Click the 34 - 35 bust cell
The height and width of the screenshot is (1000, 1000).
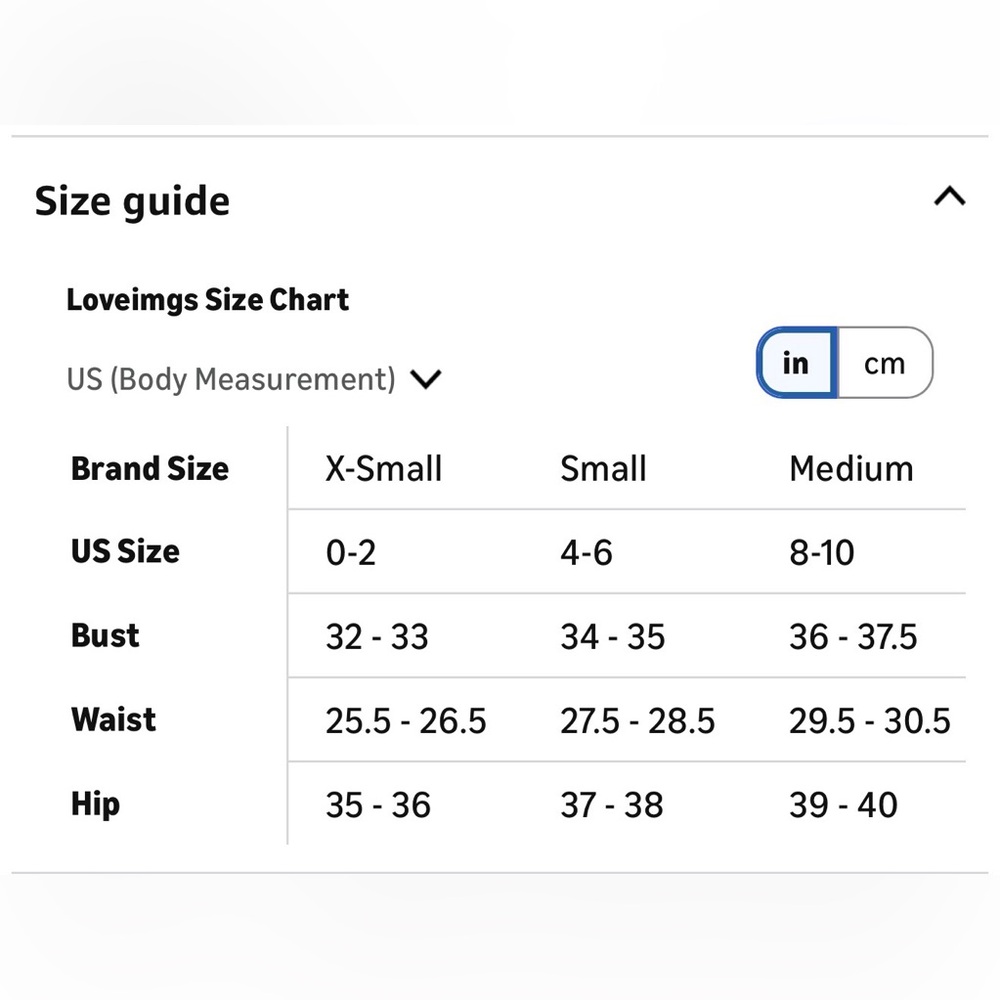[x=612, y=637]
